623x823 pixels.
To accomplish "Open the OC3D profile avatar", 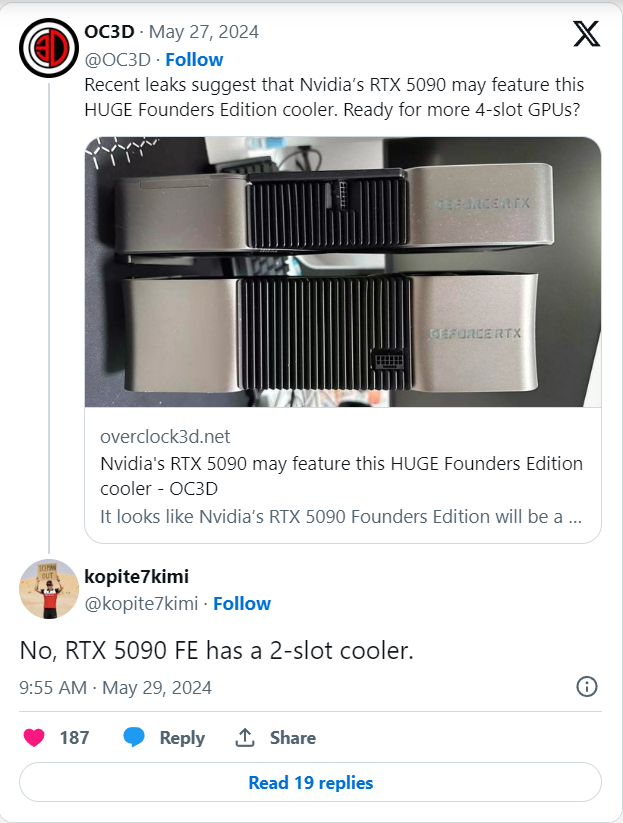I will click(49, 48).
